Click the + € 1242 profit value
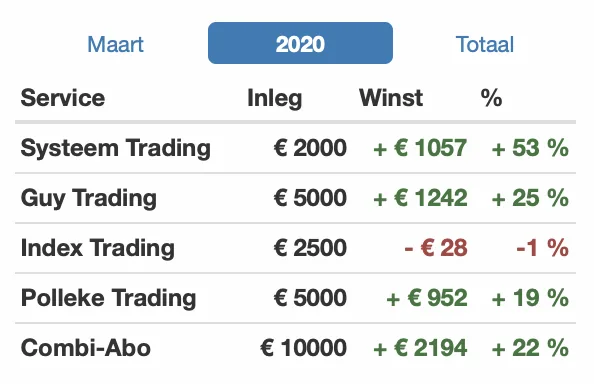The height and width of the screenshot is (384, 594). [x=420, y=198]
